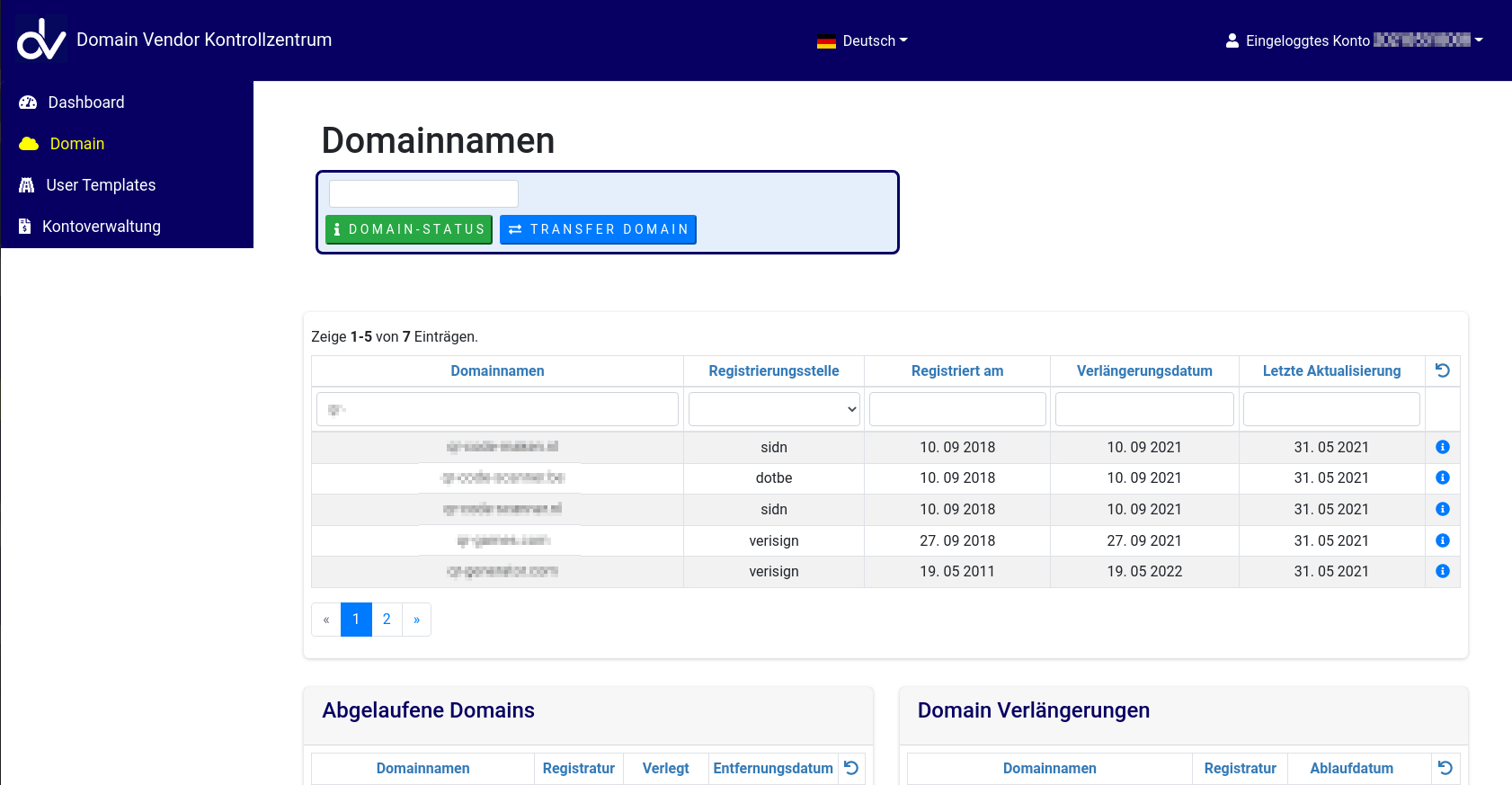Click the dotbe registry cell

point(774,478)
